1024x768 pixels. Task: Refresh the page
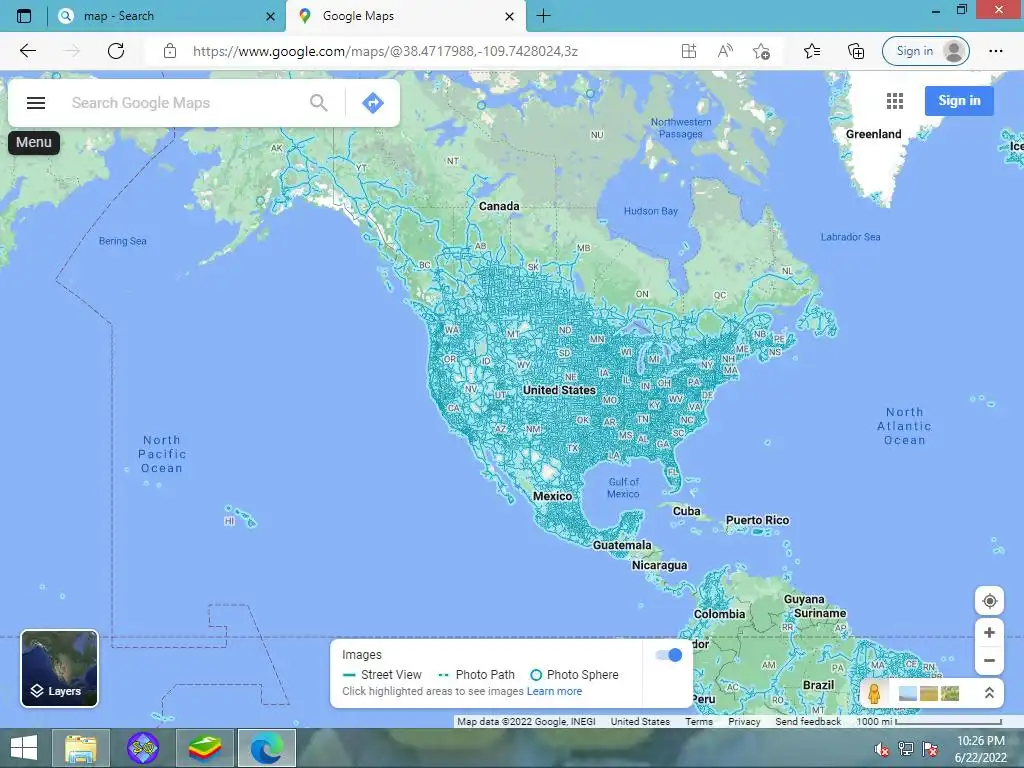[x=116, y=51]
